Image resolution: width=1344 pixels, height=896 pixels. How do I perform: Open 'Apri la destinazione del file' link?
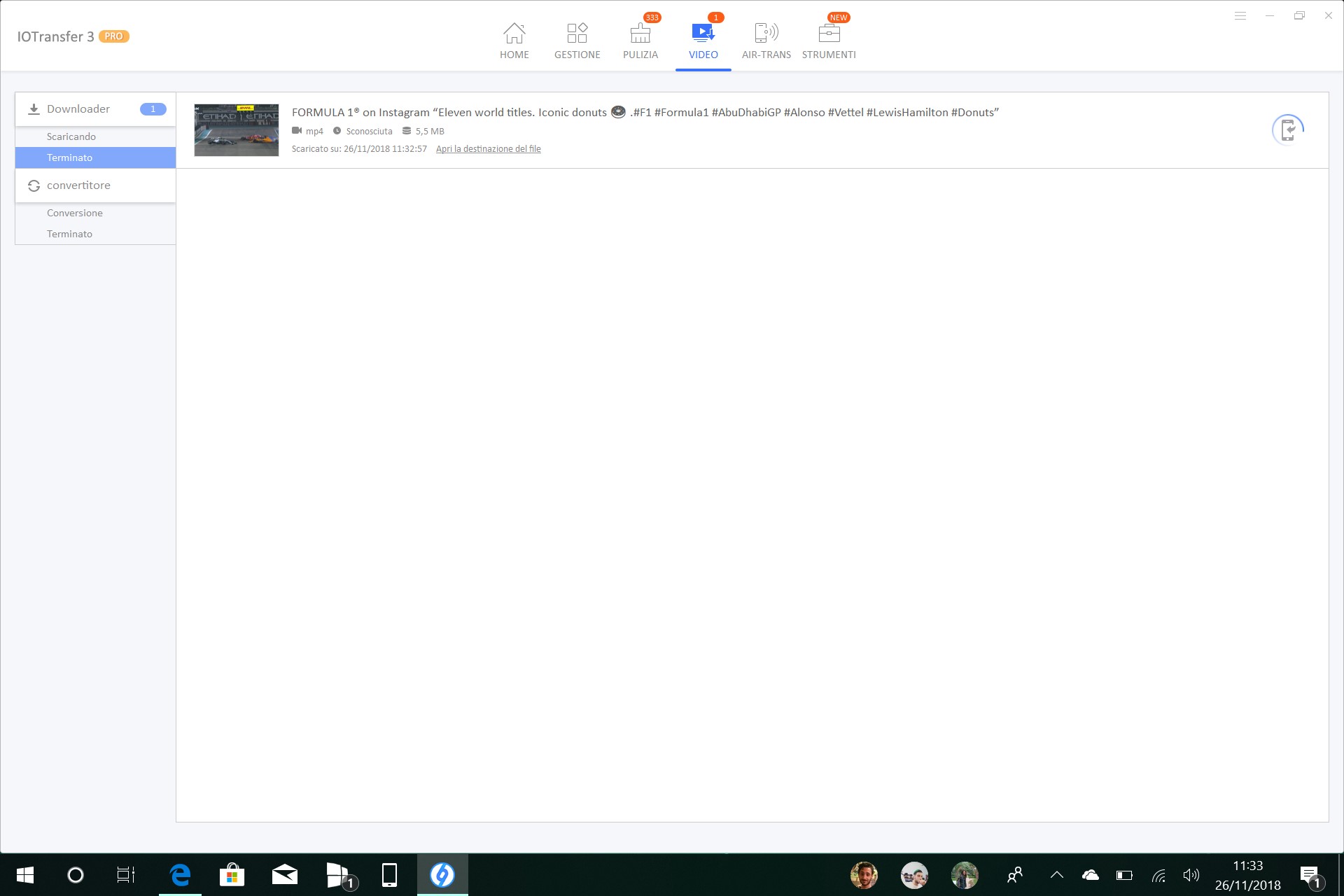point(488,148)
